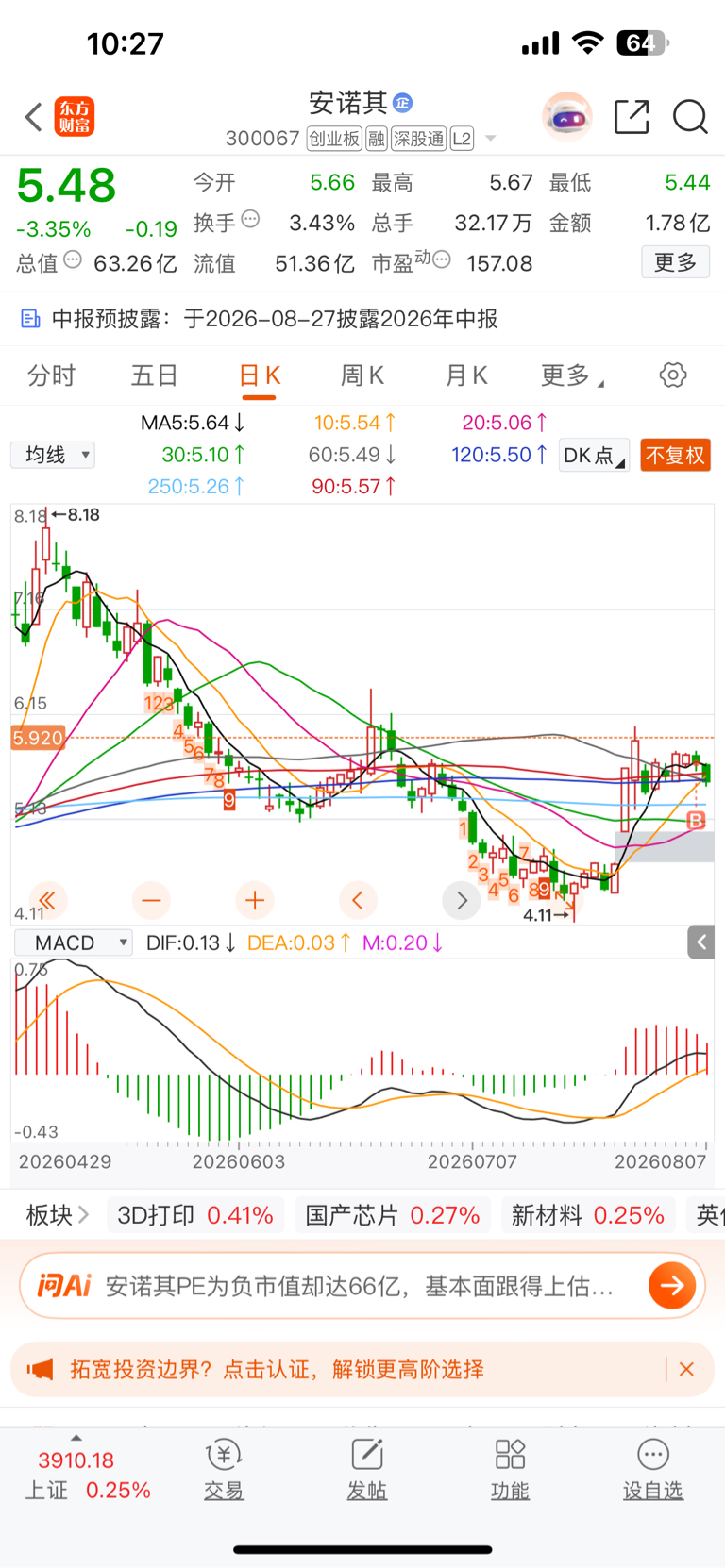The image size is (725, 1568).
Task: Select the 日K tab
Action: coord(260,375)
